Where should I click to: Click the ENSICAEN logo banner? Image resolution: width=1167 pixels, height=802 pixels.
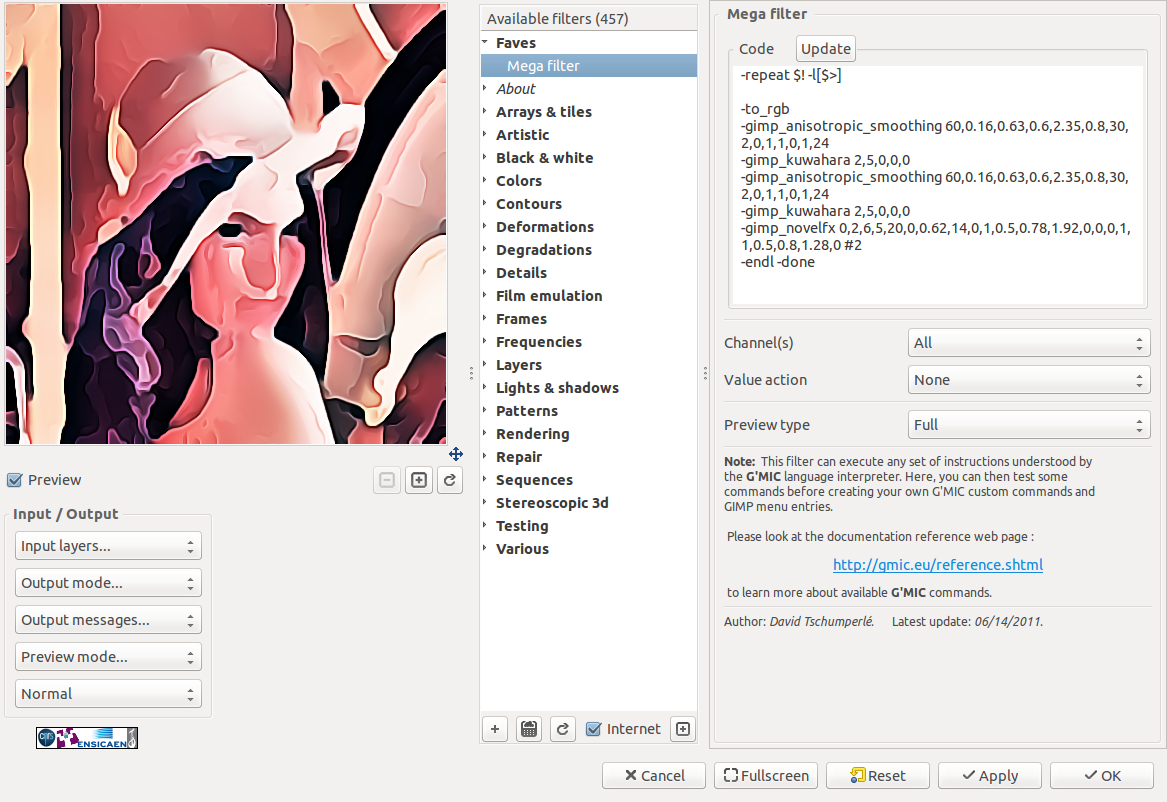pyautogui.click(x=87, y=738)
